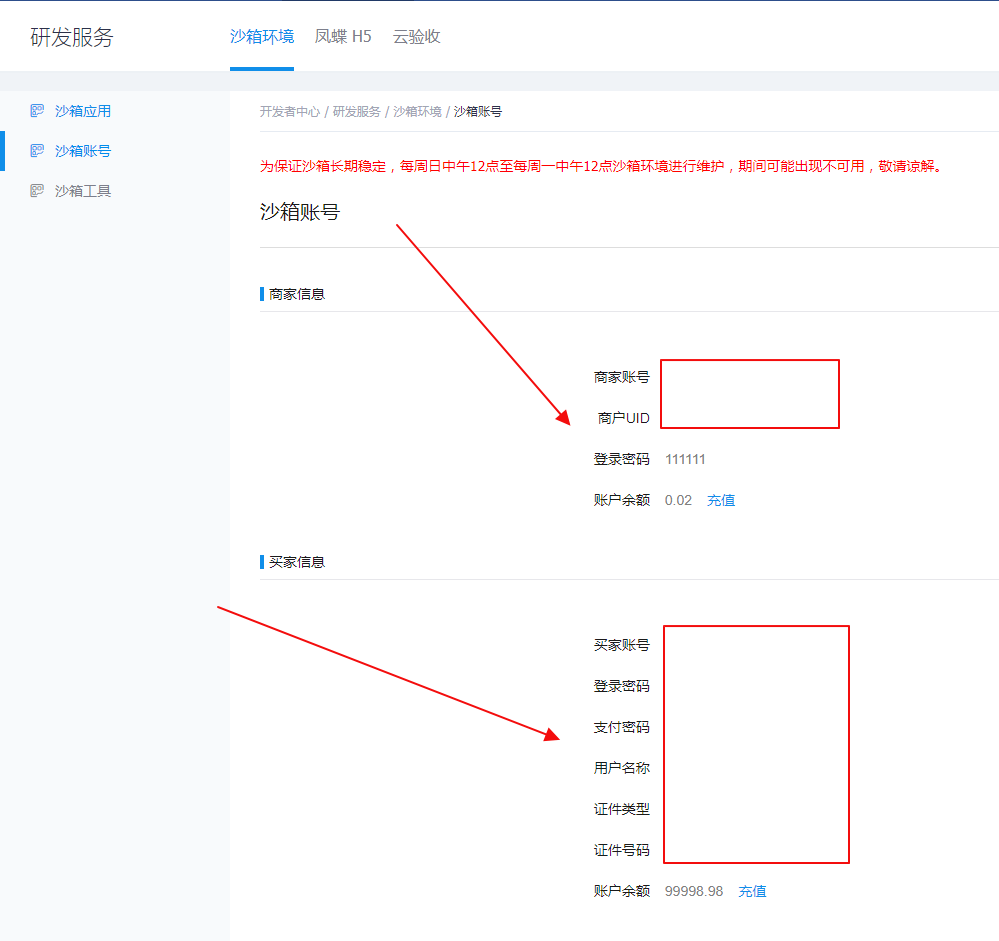Go to 开发者中心 in breadcrumb

[290, 111]
